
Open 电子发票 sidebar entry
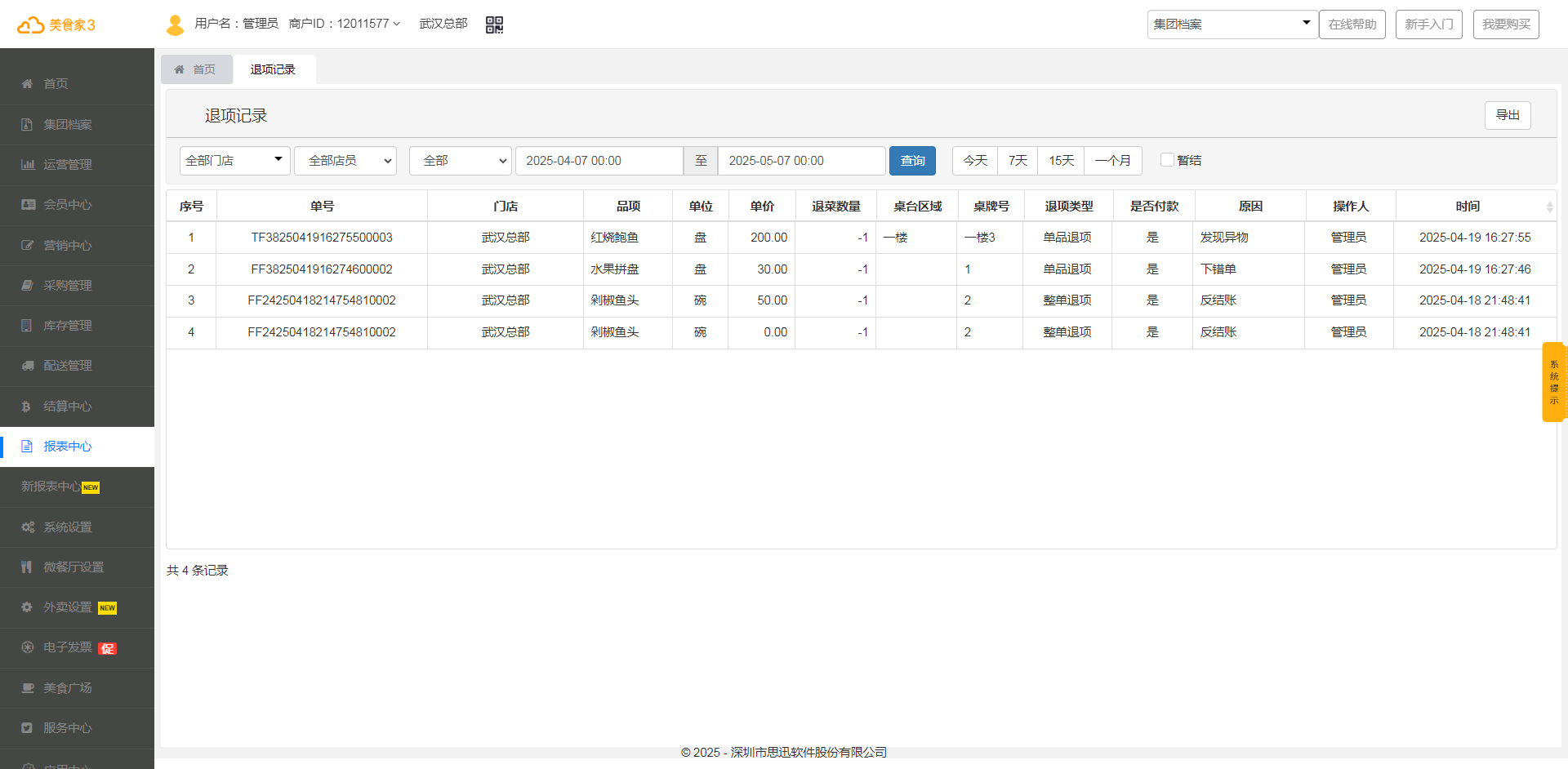pos(67,647)
